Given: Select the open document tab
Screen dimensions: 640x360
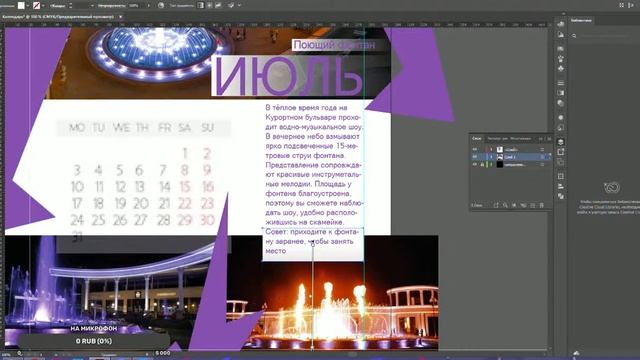Looking at the screenshot, I should [58, 17].
